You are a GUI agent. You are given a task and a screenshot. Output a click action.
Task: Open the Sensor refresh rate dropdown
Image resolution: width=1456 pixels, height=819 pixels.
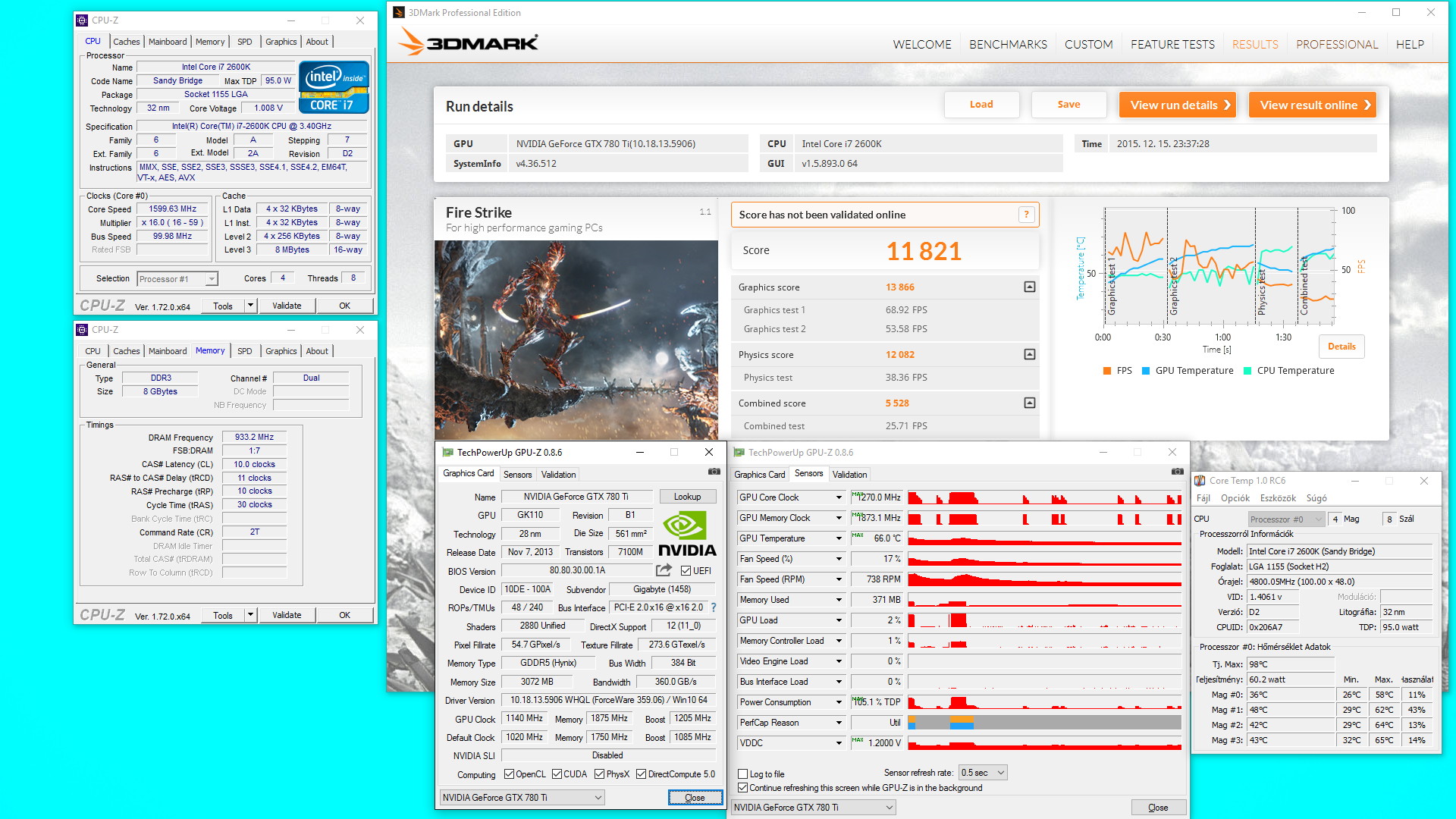coord(983,773)
